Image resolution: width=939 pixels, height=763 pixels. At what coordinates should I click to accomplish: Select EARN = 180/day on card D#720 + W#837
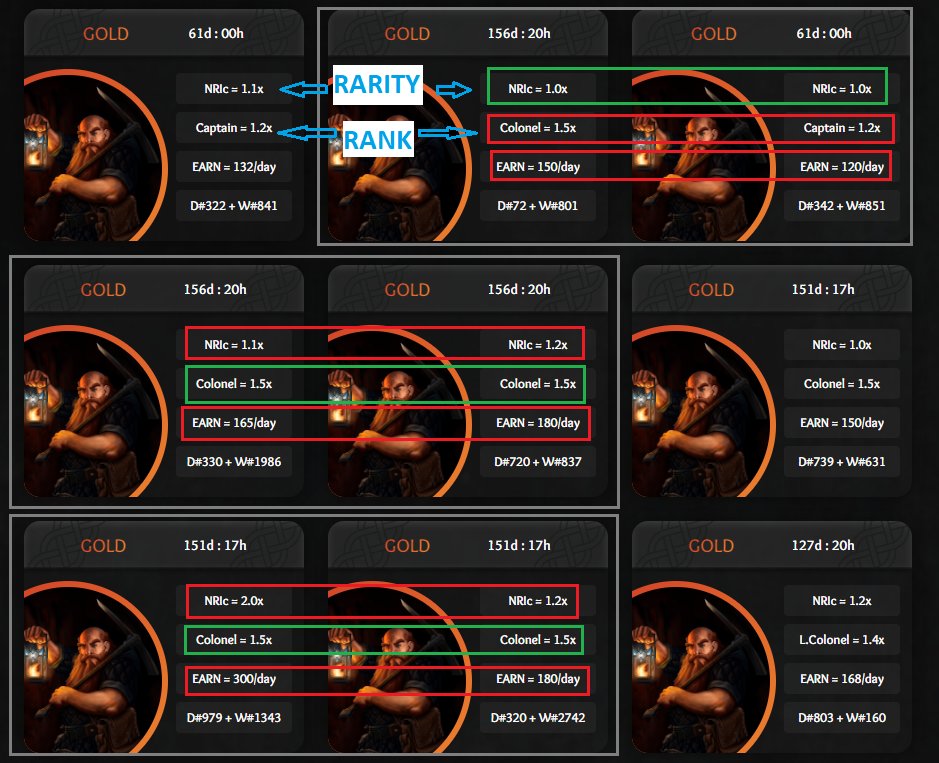click(x=538, y=423)
